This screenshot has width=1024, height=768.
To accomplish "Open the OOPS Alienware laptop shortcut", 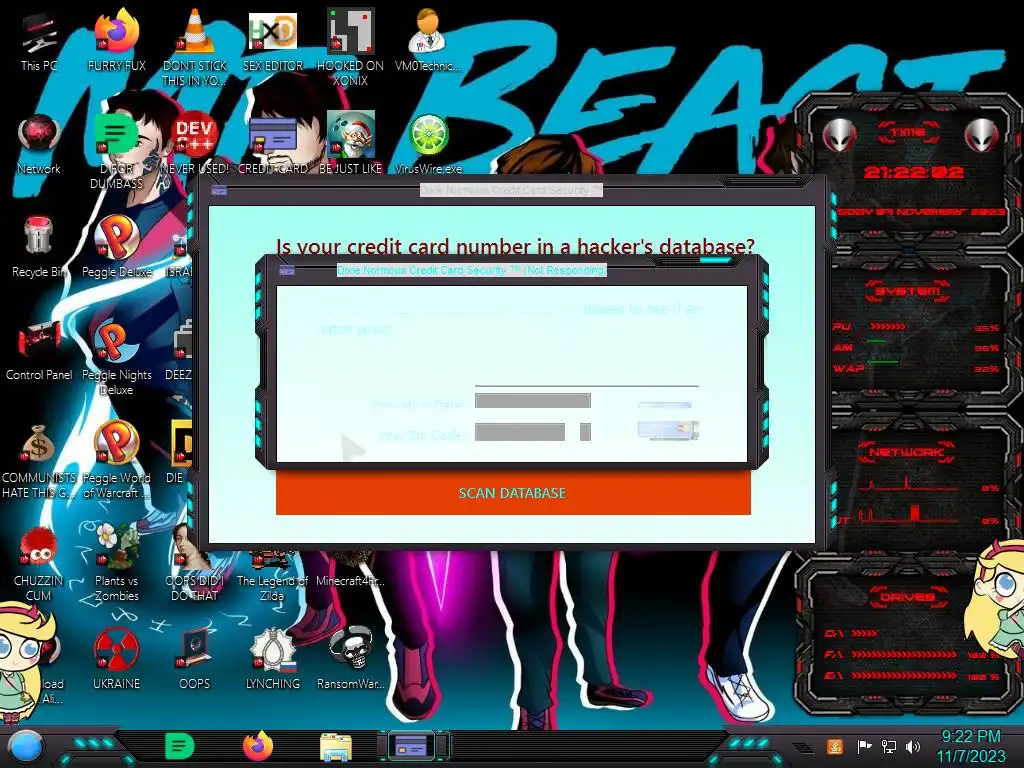I will [195, 649].
